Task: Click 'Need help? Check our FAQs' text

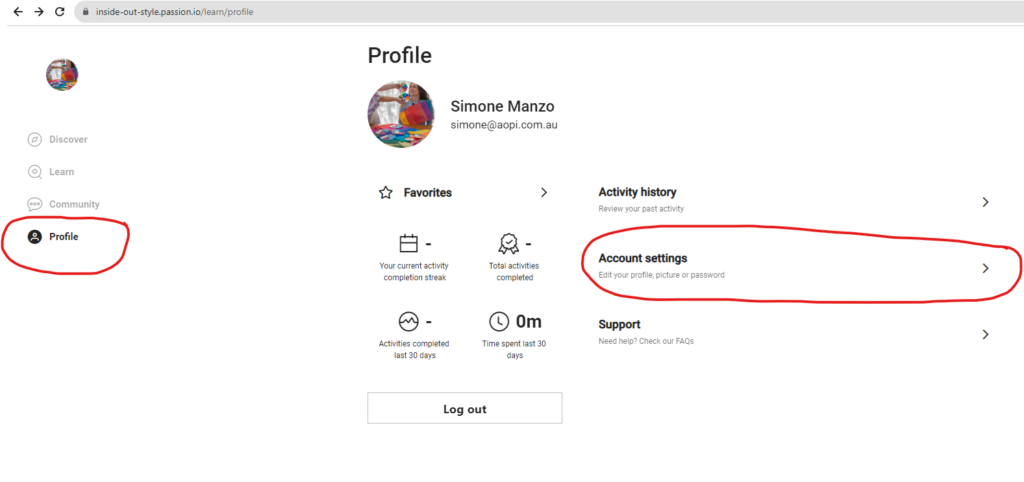Action: tap(646, 341)
